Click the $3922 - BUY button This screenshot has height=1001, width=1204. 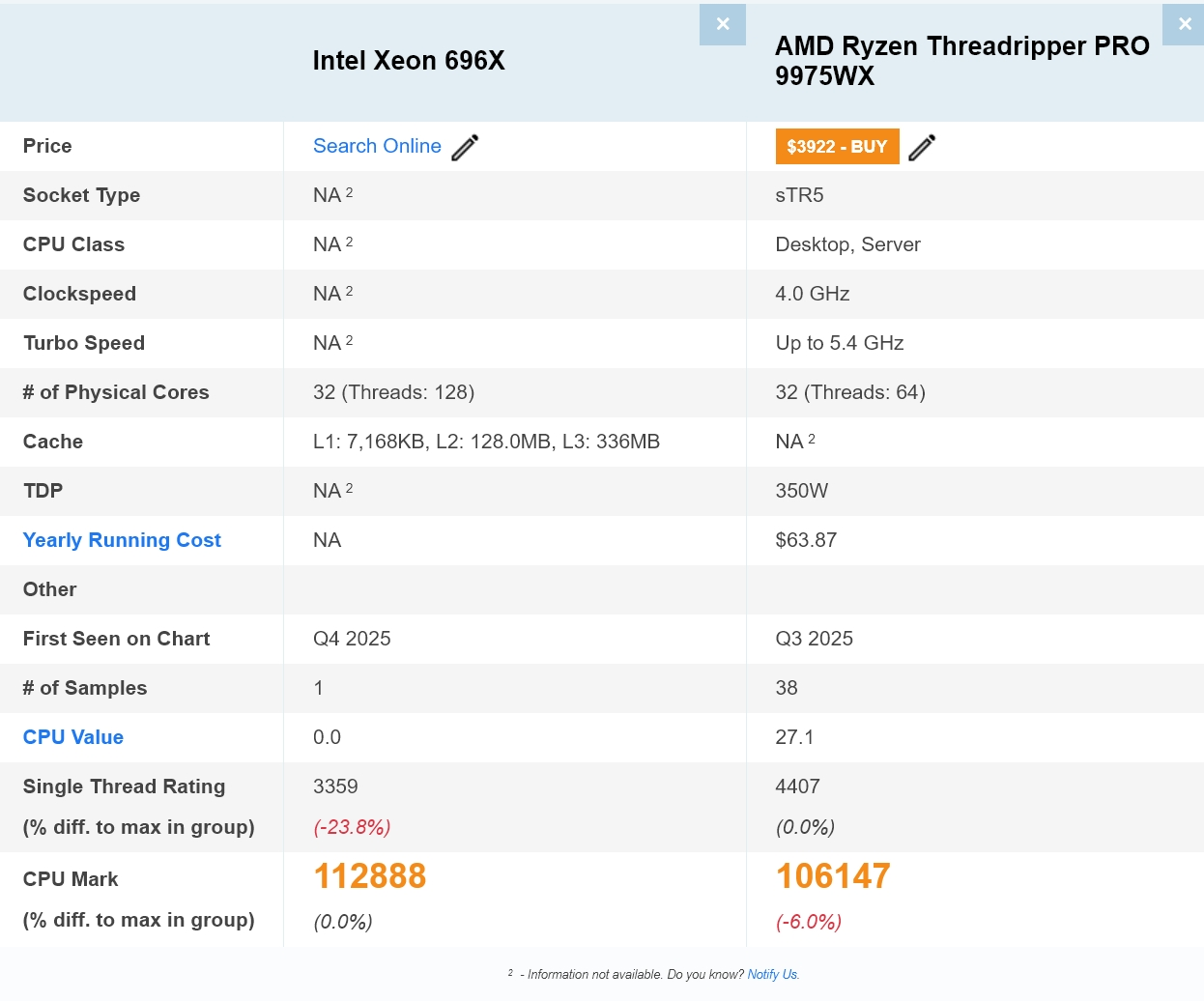(x=837, y=146)
